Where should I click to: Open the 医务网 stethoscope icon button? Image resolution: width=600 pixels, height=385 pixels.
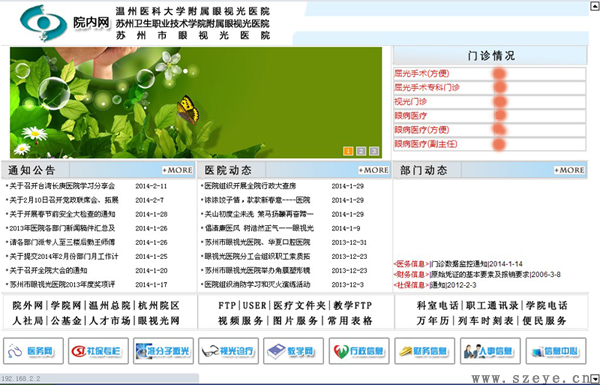point(33,351)
